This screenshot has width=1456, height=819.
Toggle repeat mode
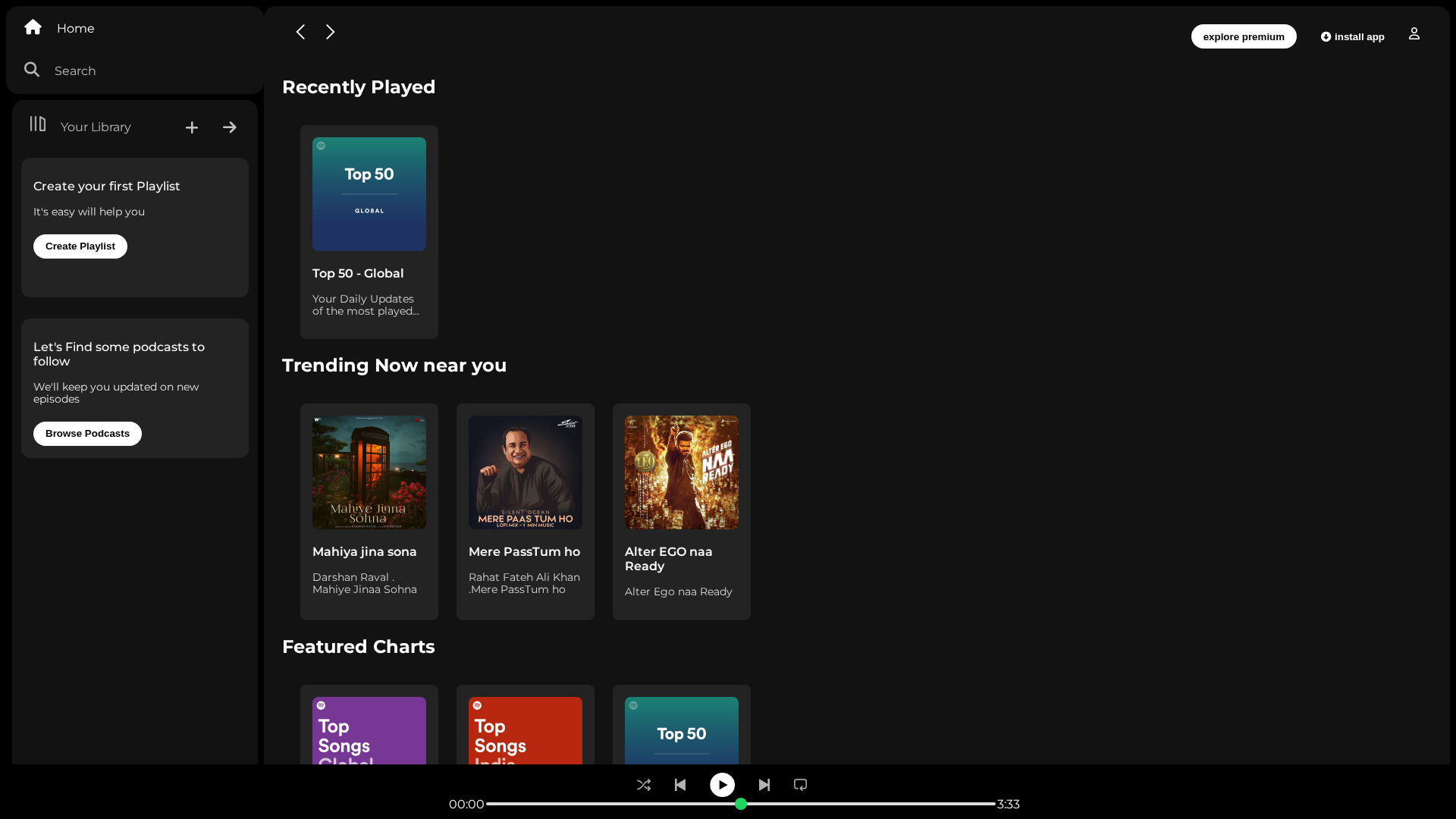(x=800, y=785)
